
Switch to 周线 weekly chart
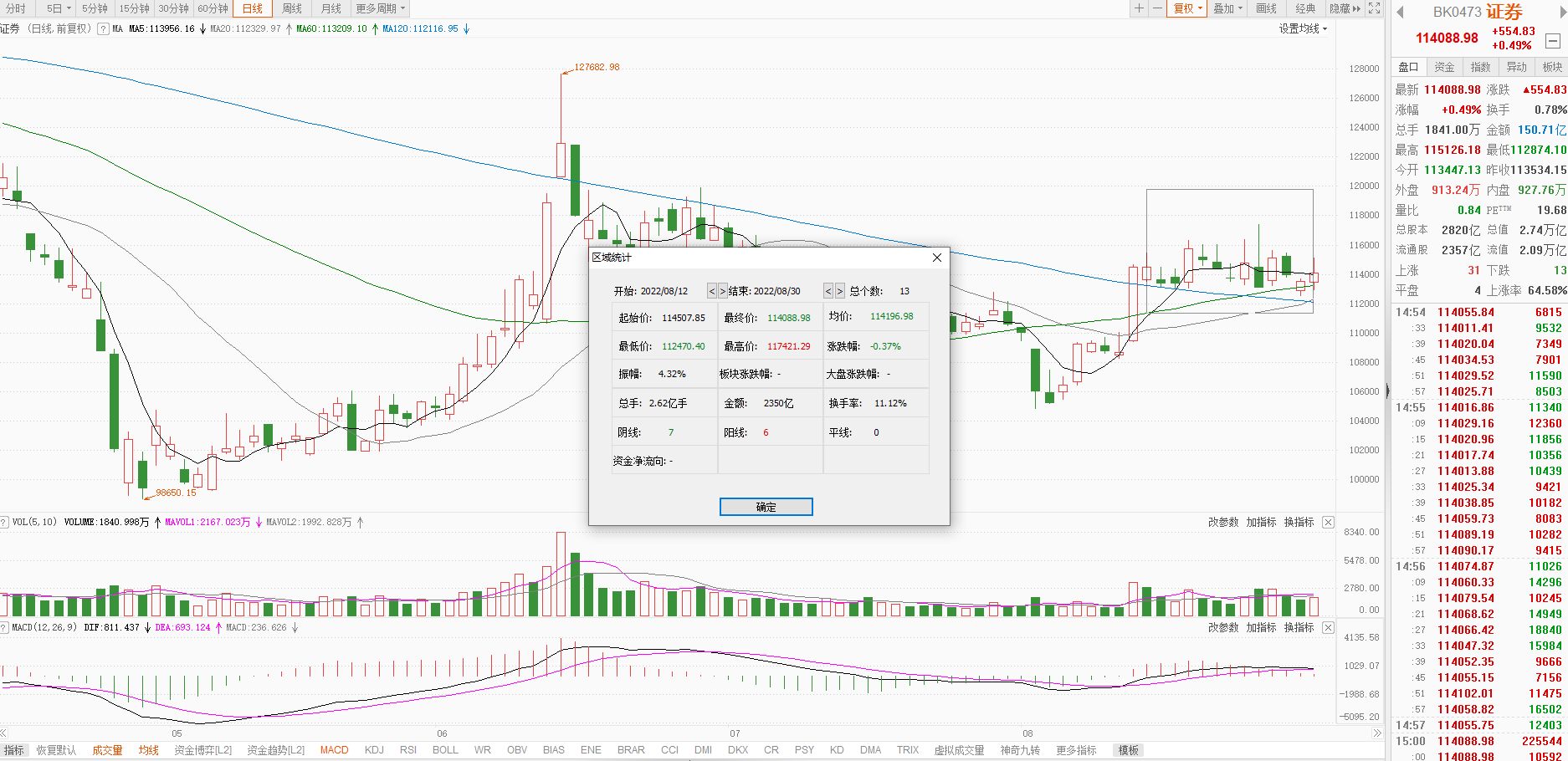(292, 8)
